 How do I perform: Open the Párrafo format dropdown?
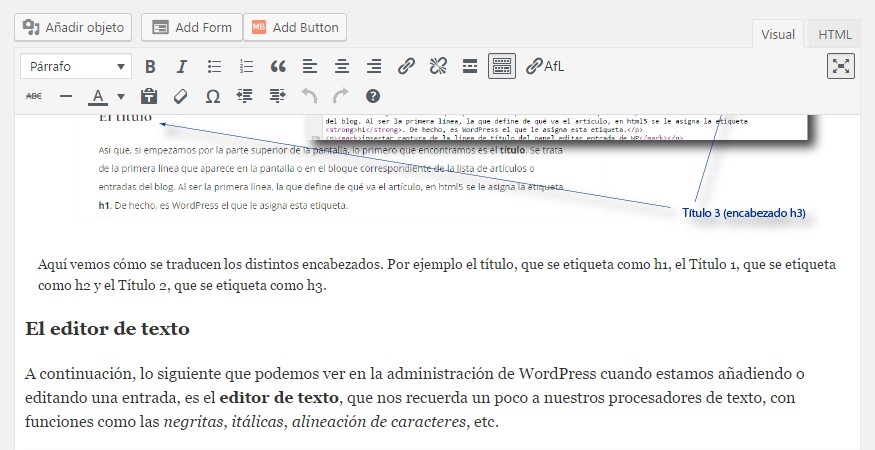[x=76, y=66]
